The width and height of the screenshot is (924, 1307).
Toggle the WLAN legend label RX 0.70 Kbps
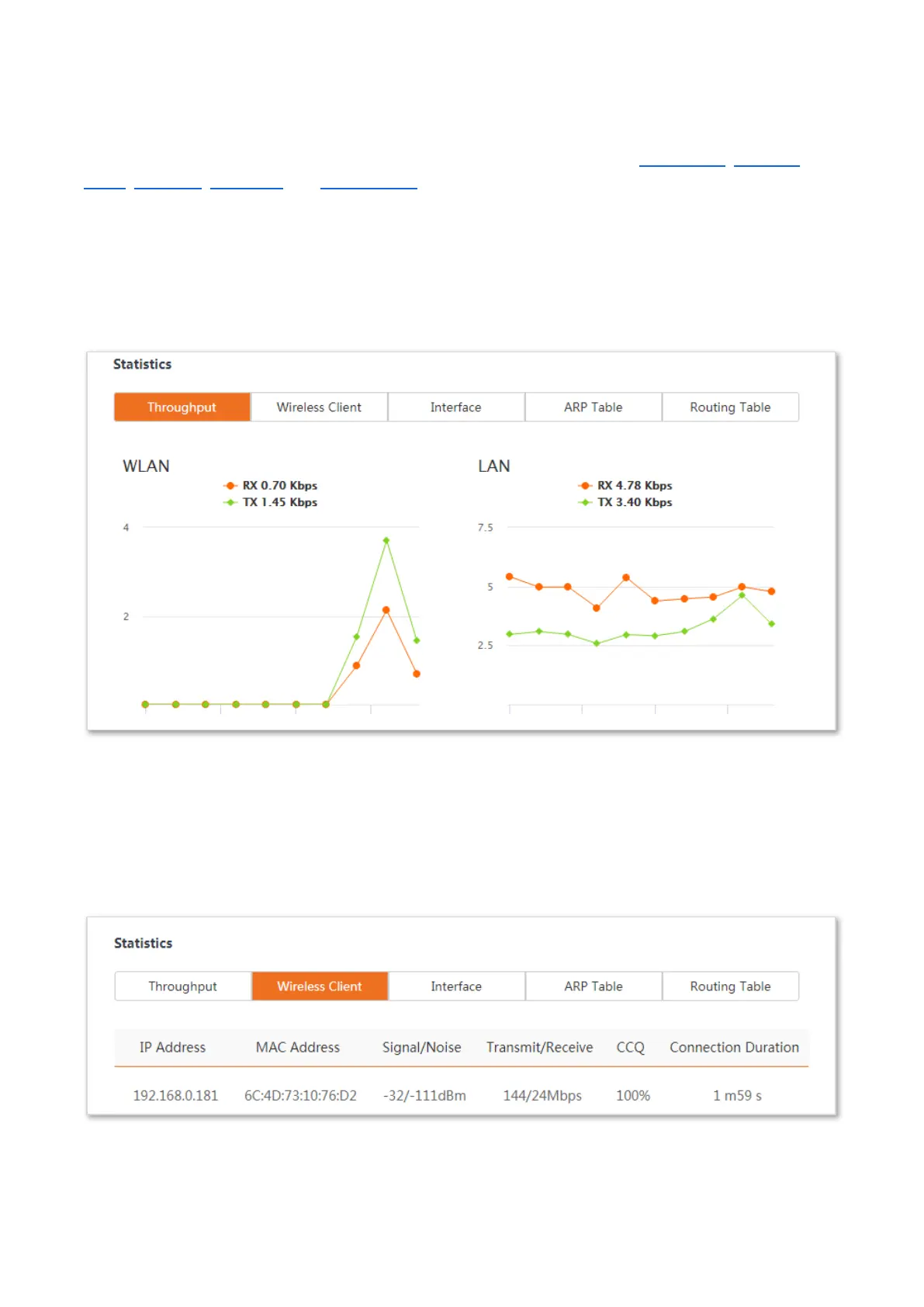click(280, 486)
